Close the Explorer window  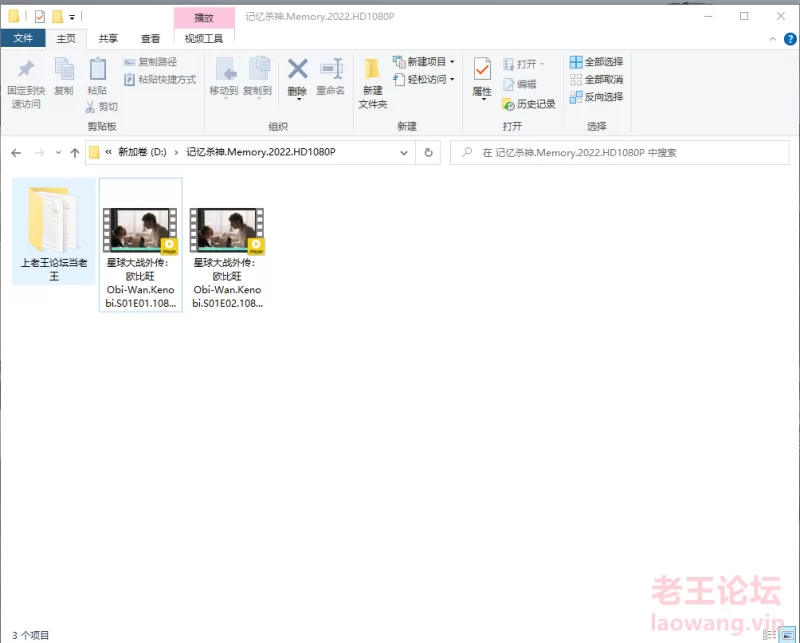(781, 16)
